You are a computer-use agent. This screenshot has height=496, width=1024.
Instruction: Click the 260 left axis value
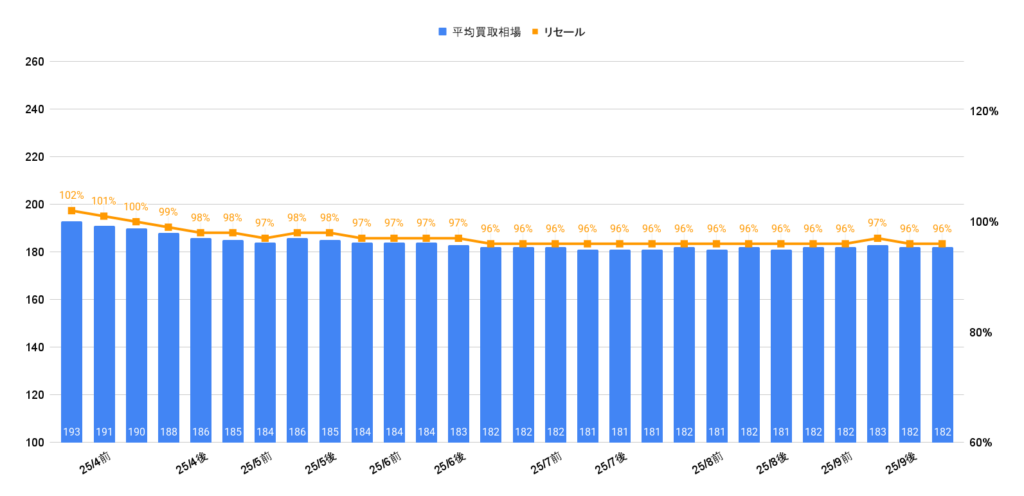[33, 62]
